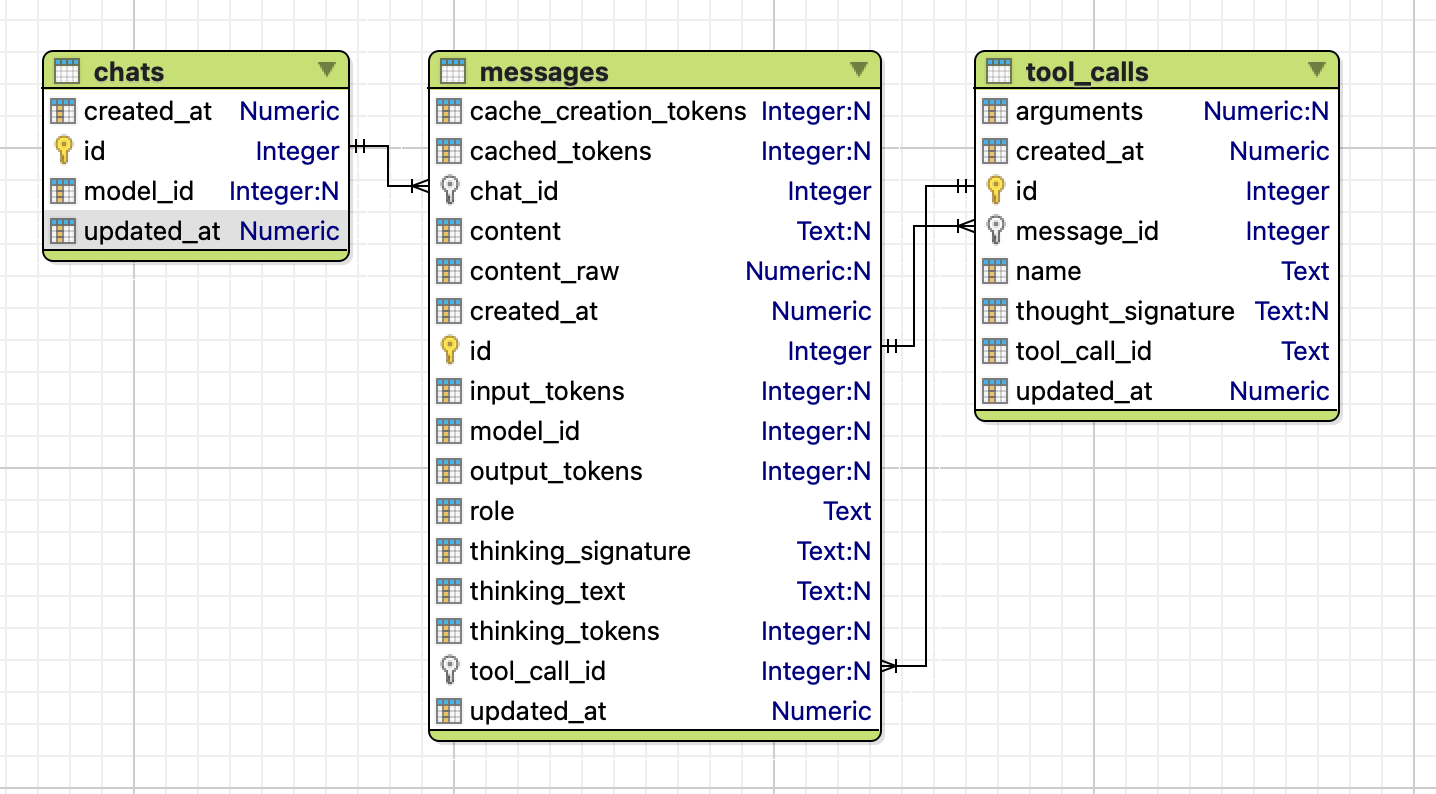The height and width of the screenshot is (794, 1436).
Task: Click the foreign key icon next to chat_id
Action: [x=450, y=190]
